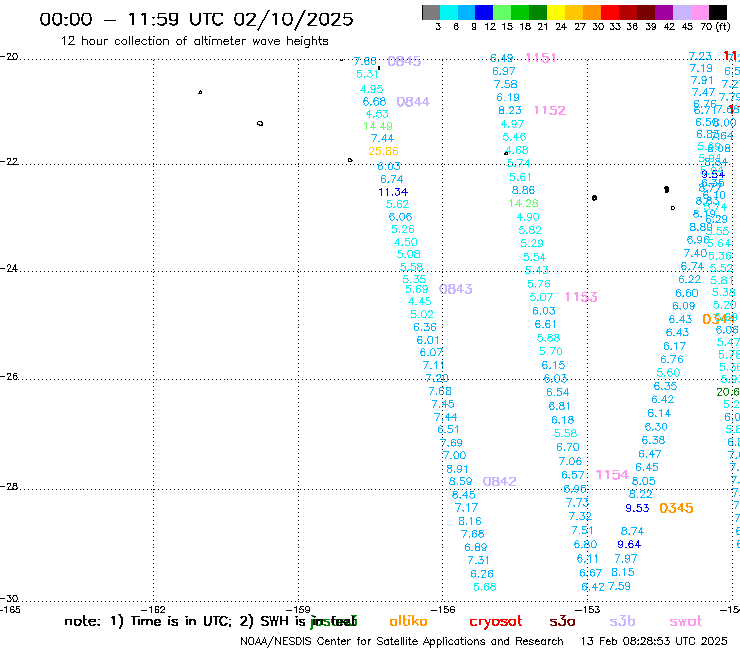Image resolution: width=740 pixels, height=650 pixels.
Task: Click the wave height value 8.59
Action: point(460,481)
